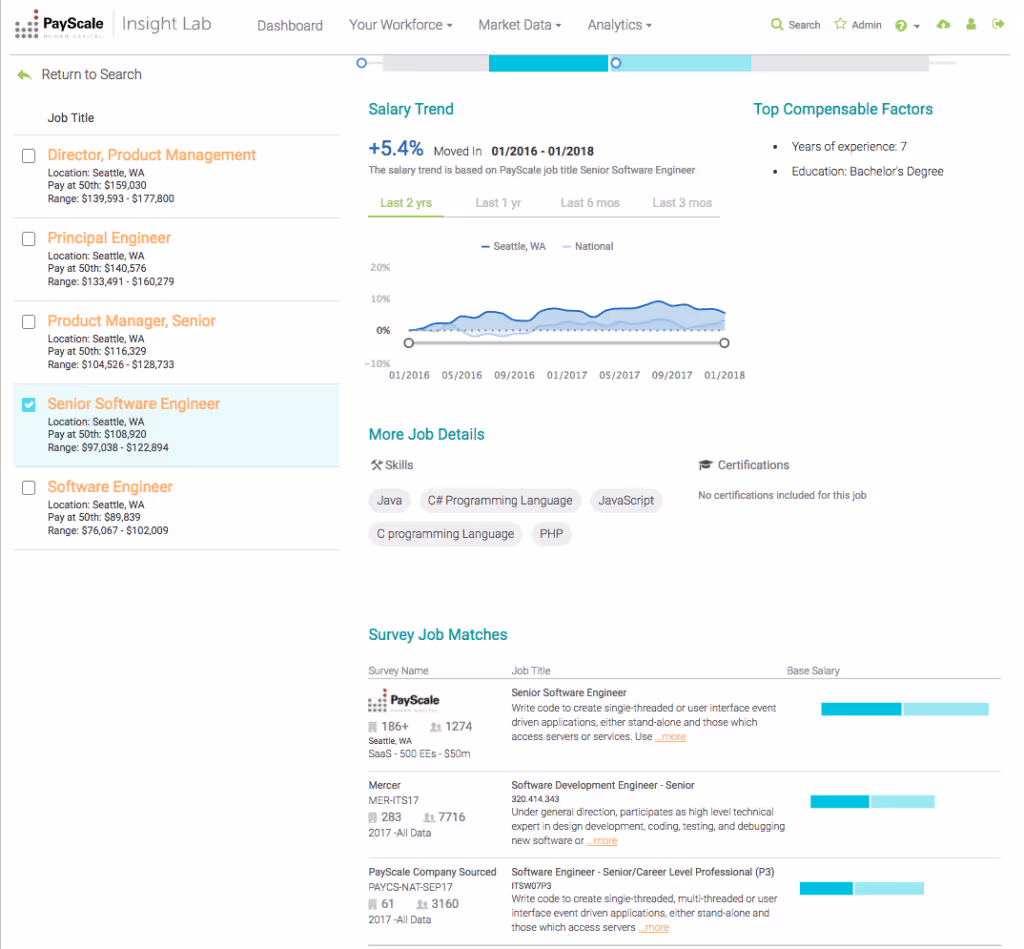Image resolution: width=1024 pixels, height=949 pixels.
Task: Select the Last 1 yr tab
Action: [x=498, y=203]
